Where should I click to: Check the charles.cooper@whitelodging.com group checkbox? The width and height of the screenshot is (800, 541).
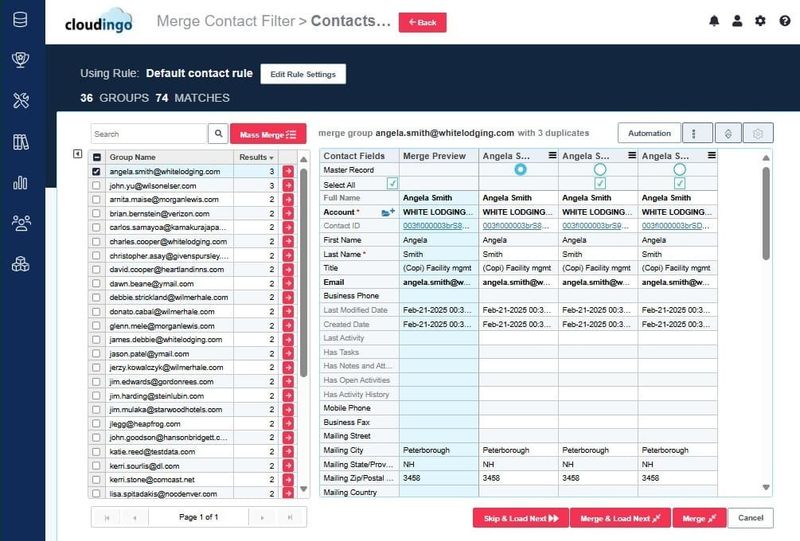96,241
